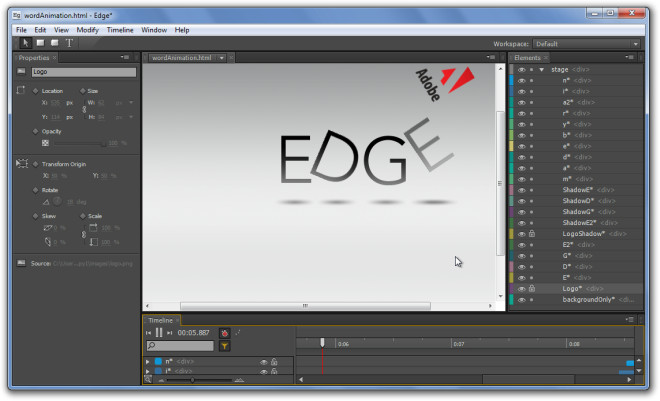Jump playhead to timeline end

click(170, 333)
